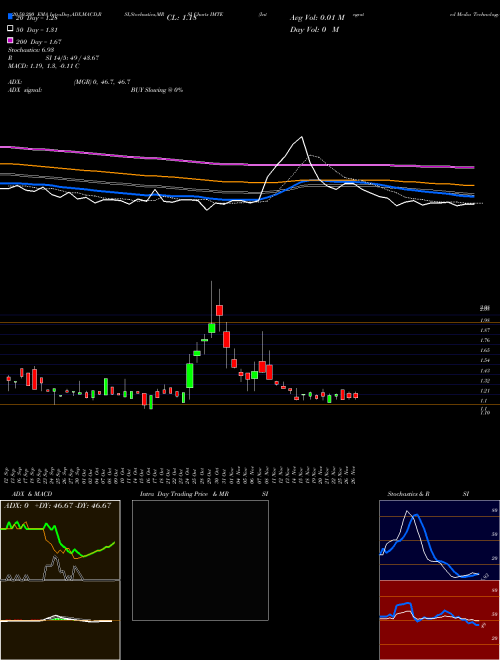The image size is (500, 660).
Task: Click the 'ADX & MACD' panel title
Action: coord(32,494)
